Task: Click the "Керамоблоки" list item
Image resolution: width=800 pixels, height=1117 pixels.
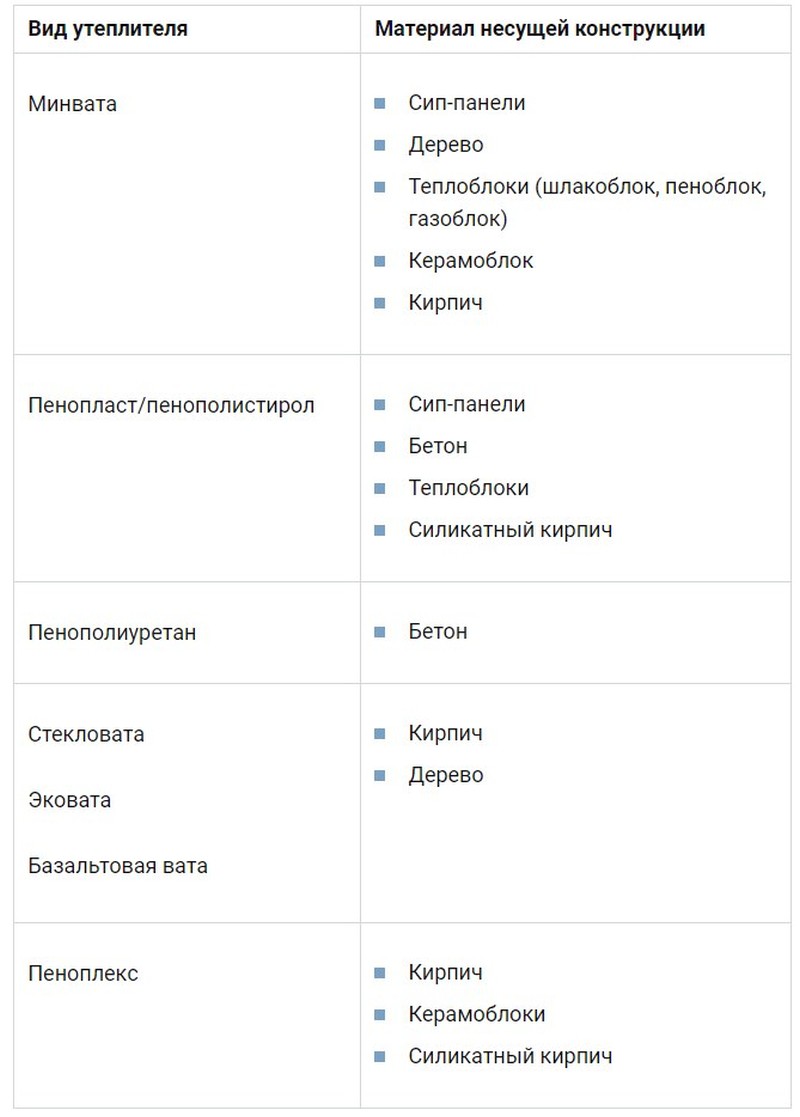Action: (477, 1015)
